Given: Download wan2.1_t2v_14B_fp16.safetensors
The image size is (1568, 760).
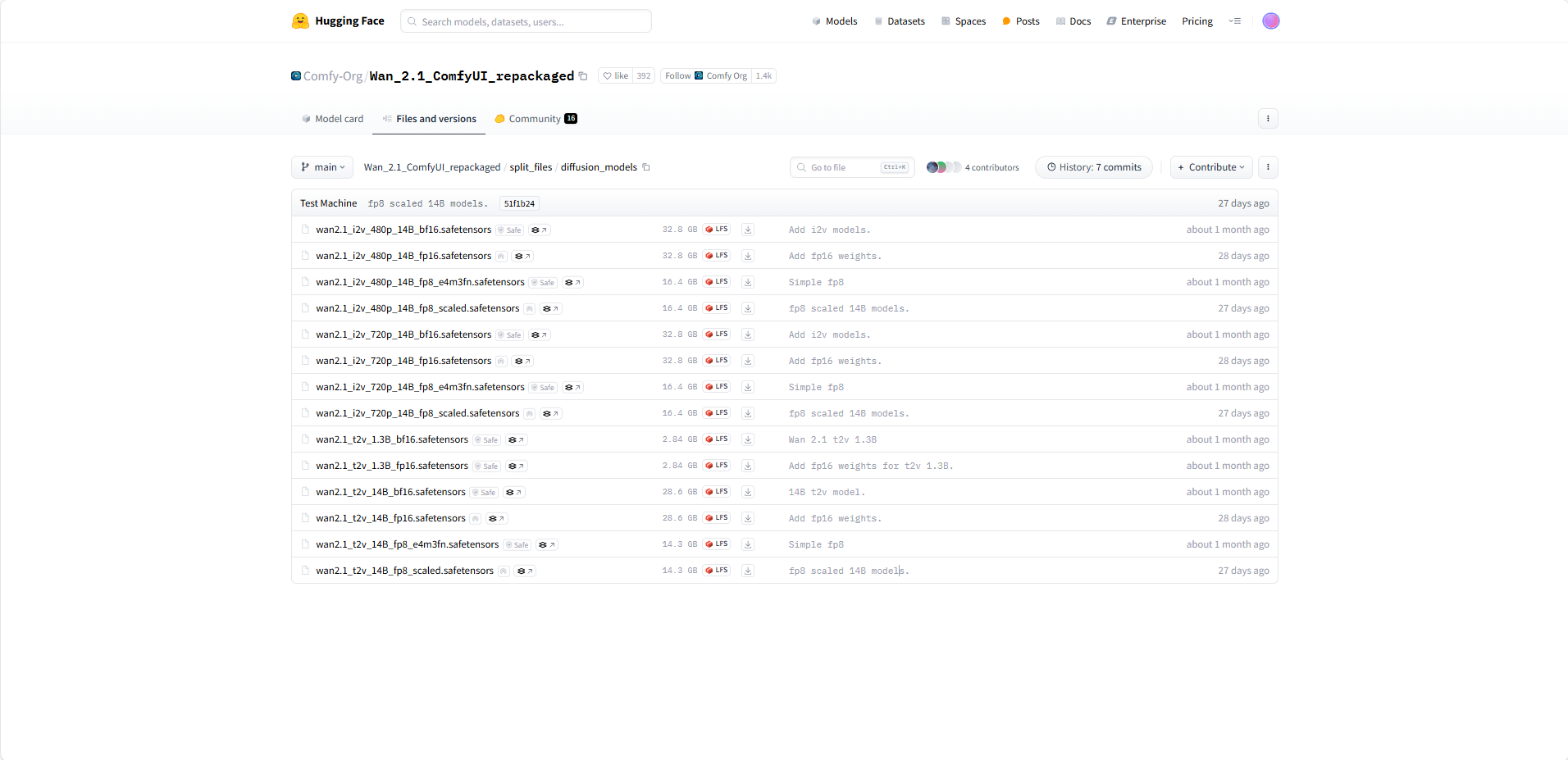Looking at the screenshot, I should [748, 518].
